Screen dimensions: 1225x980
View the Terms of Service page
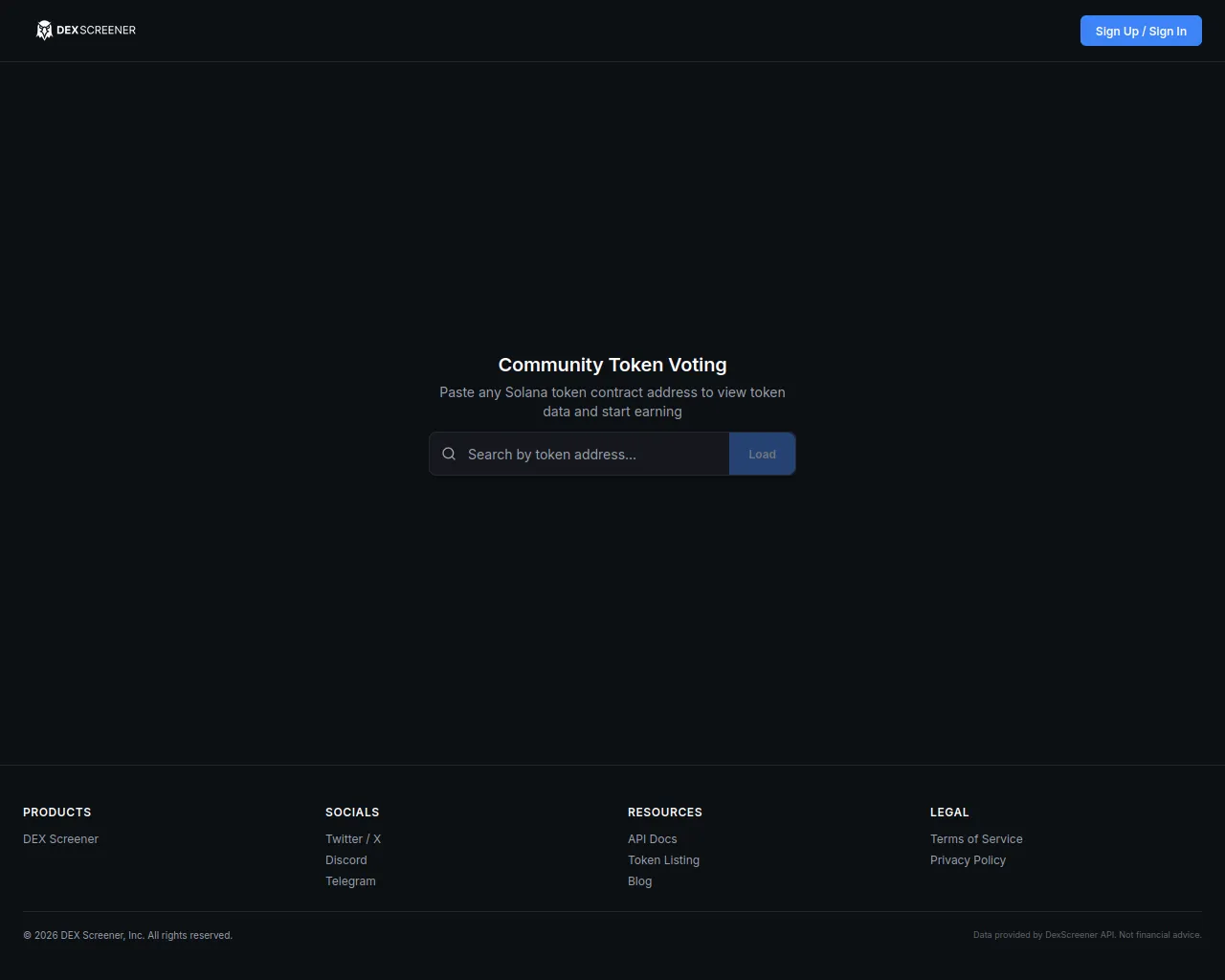[976, 839]
